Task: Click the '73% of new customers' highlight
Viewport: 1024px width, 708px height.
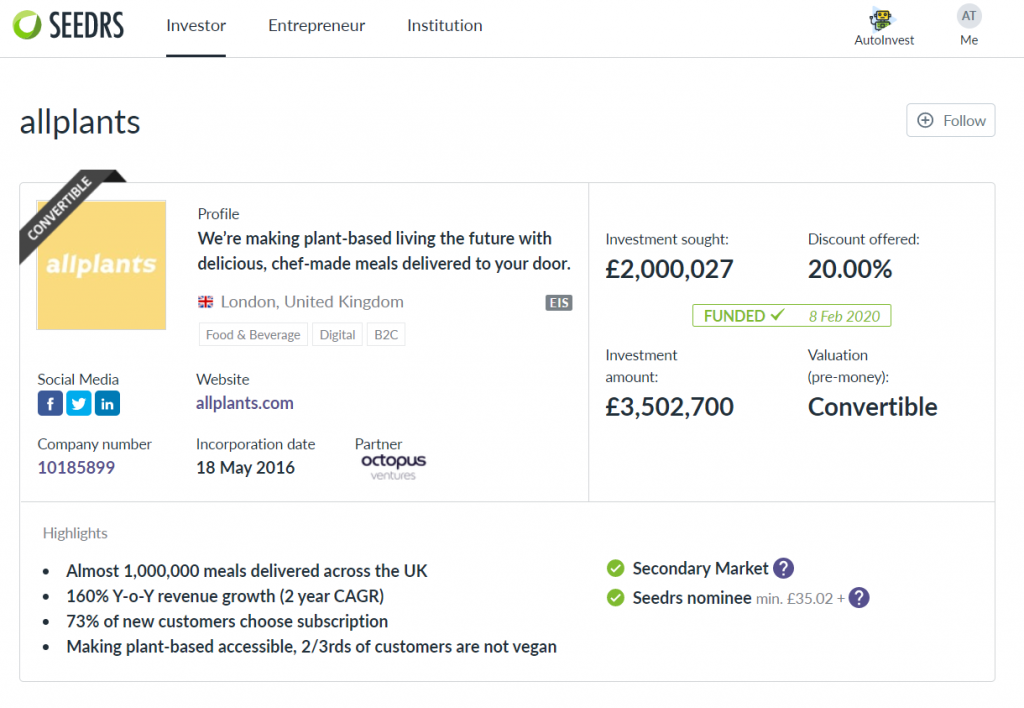Action: [x=227, y=621]
